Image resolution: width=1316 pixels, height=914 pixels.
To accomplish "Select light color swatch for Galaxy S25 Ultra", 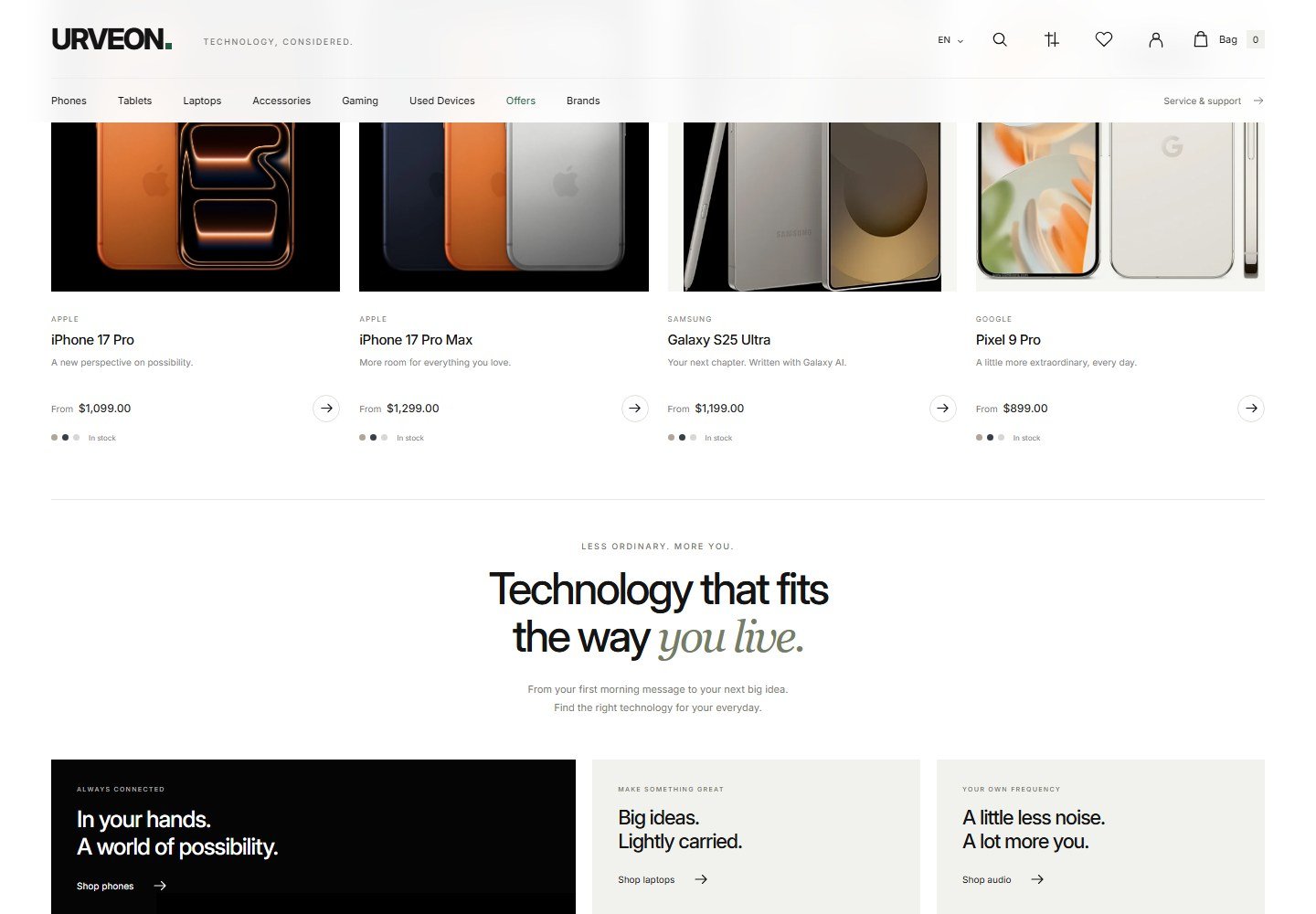I will 694,438.
